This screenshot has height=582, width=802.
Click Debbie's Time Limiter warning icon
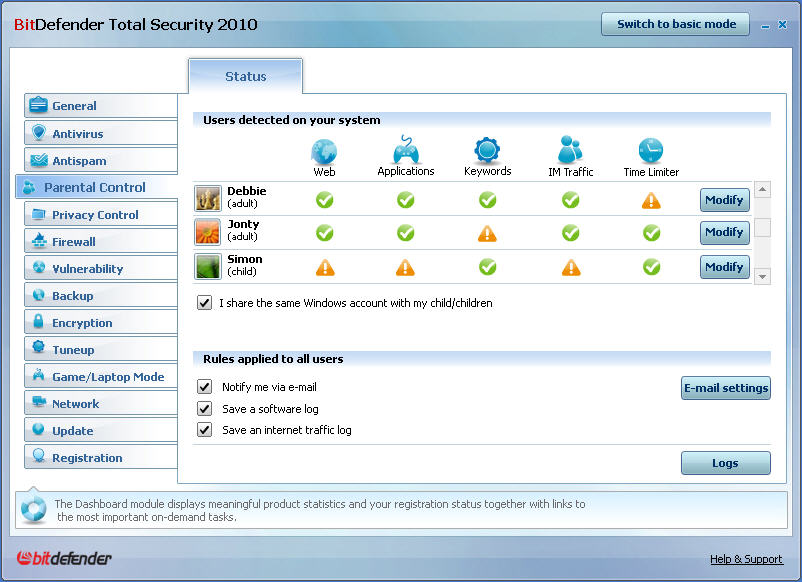[x=651, y=200]
